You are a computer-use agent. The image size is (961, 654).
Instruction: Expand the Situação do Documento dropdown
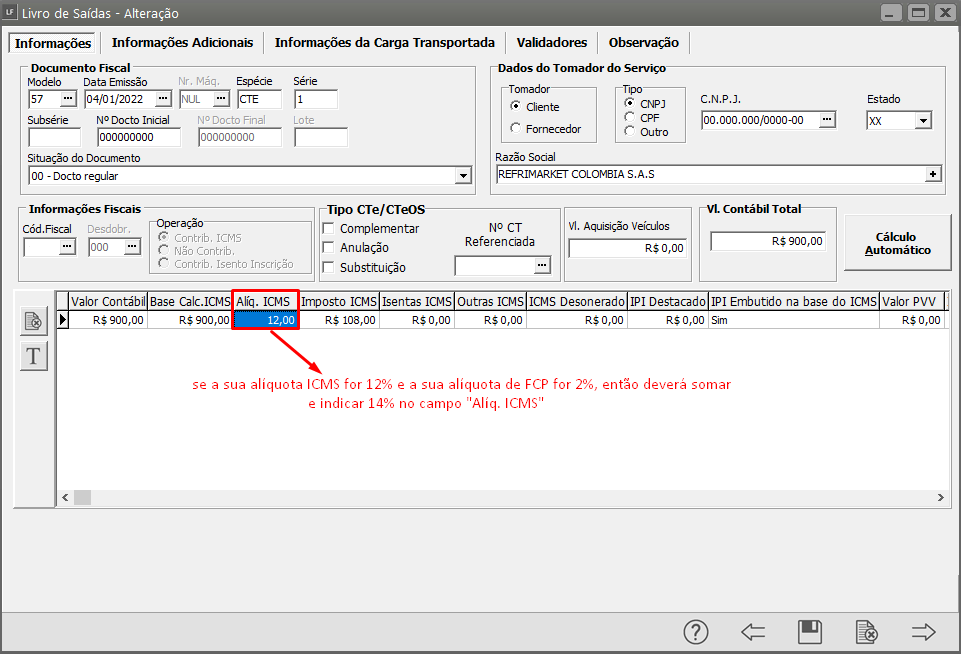click(463, 176)
